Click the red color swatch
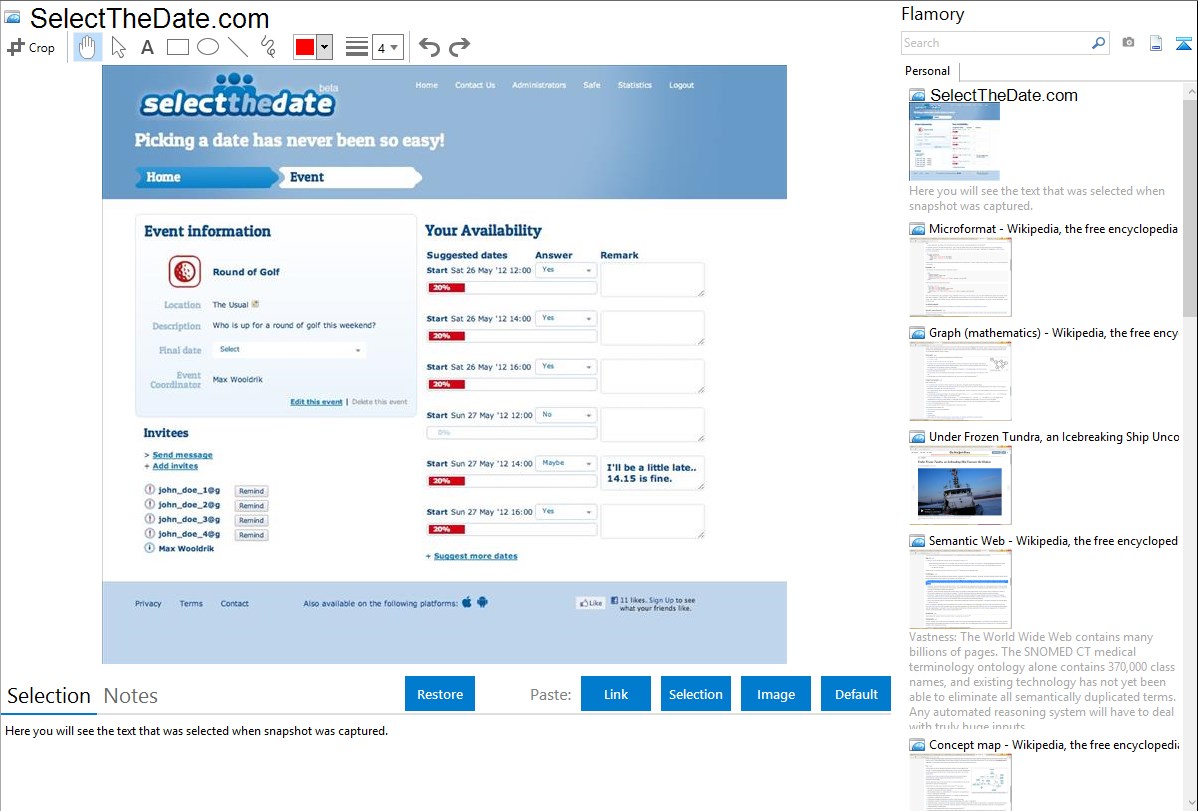 (305, 47)
